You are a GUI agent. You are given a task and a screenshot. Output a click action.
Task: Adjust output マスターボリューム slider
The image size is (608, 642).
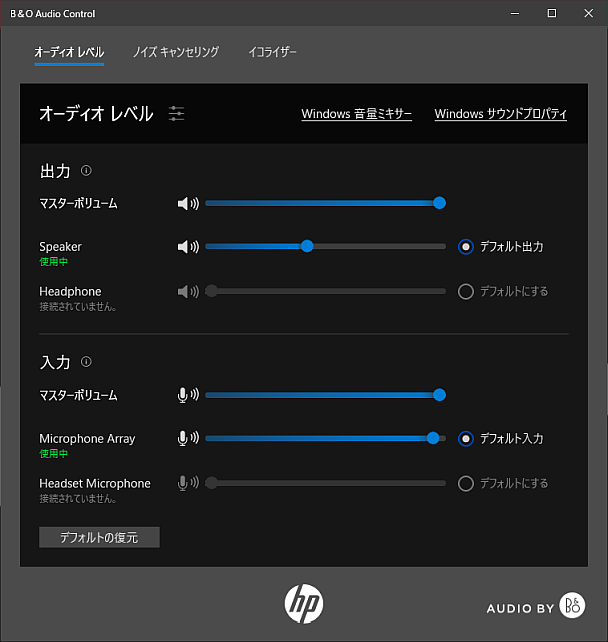(x=325, y=203)
